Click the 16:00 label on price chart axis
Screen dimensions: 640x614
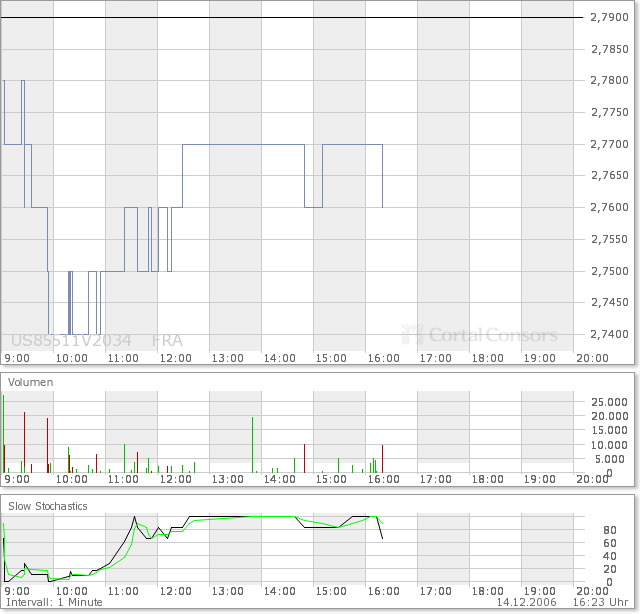tap(384, 358)
